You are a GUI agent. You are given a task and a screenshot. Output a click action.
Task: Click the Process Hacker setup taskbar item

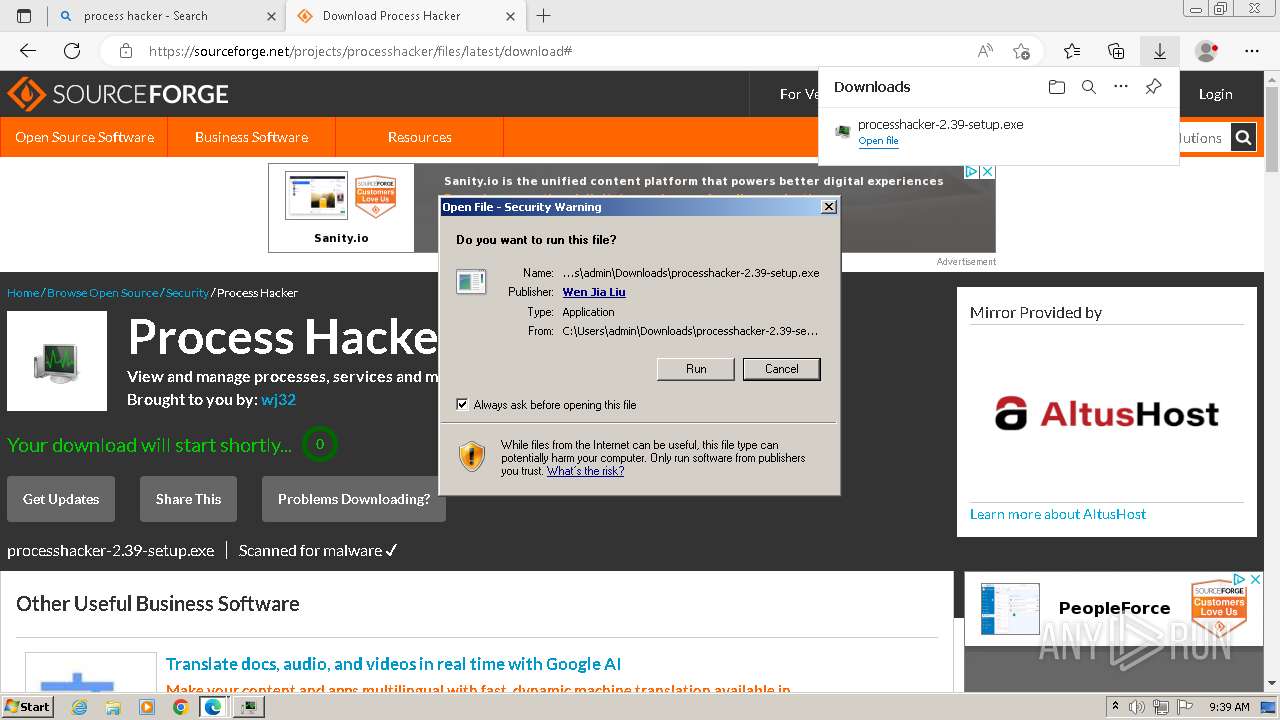pyautogui.click(x=249, y=707)
